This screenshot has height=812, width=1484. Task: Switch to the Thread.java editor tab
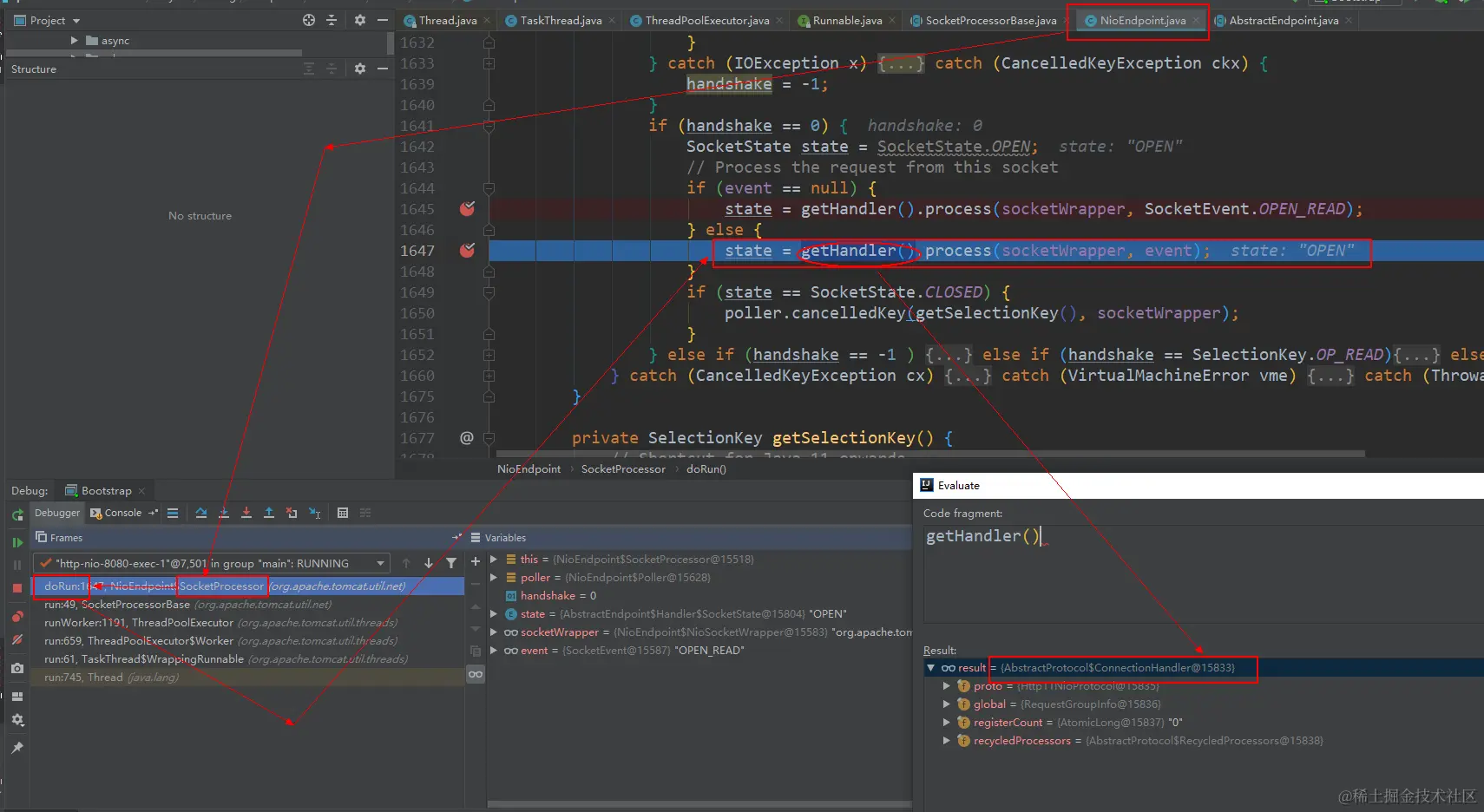tap(447, 21)
